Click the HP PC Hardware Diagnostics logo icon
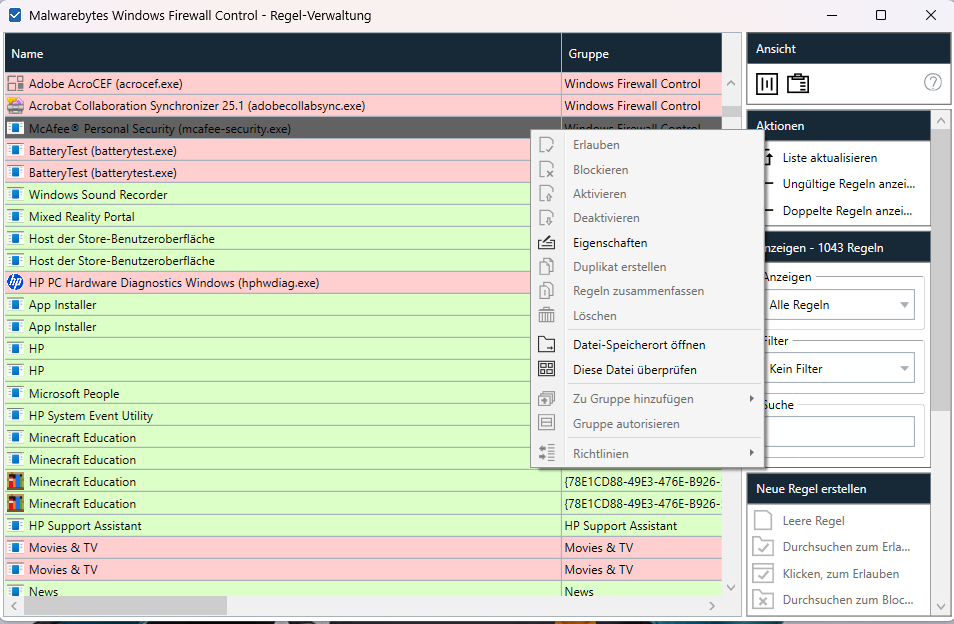This screenshot has width=954, height=624. point(15,282)
